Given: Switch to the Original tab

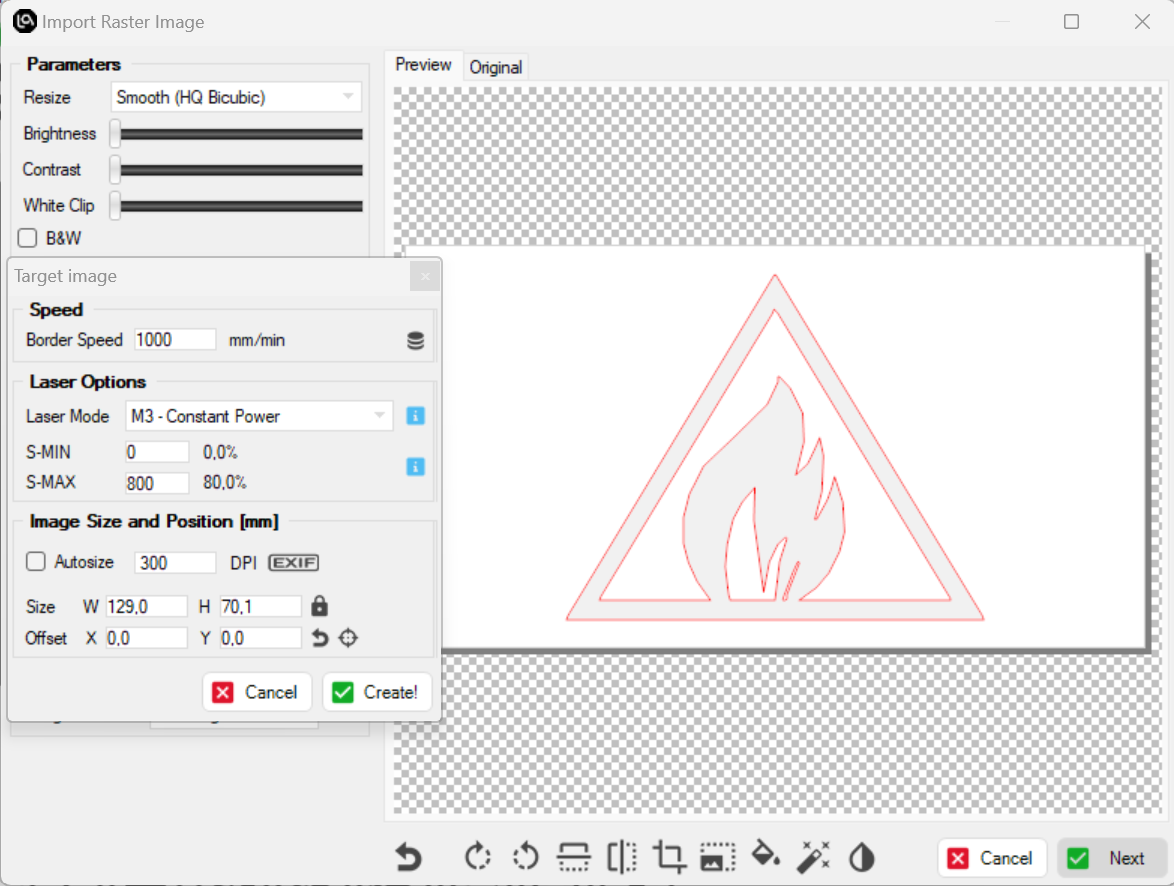Looking at the screenshot, I should click(495, 67).
